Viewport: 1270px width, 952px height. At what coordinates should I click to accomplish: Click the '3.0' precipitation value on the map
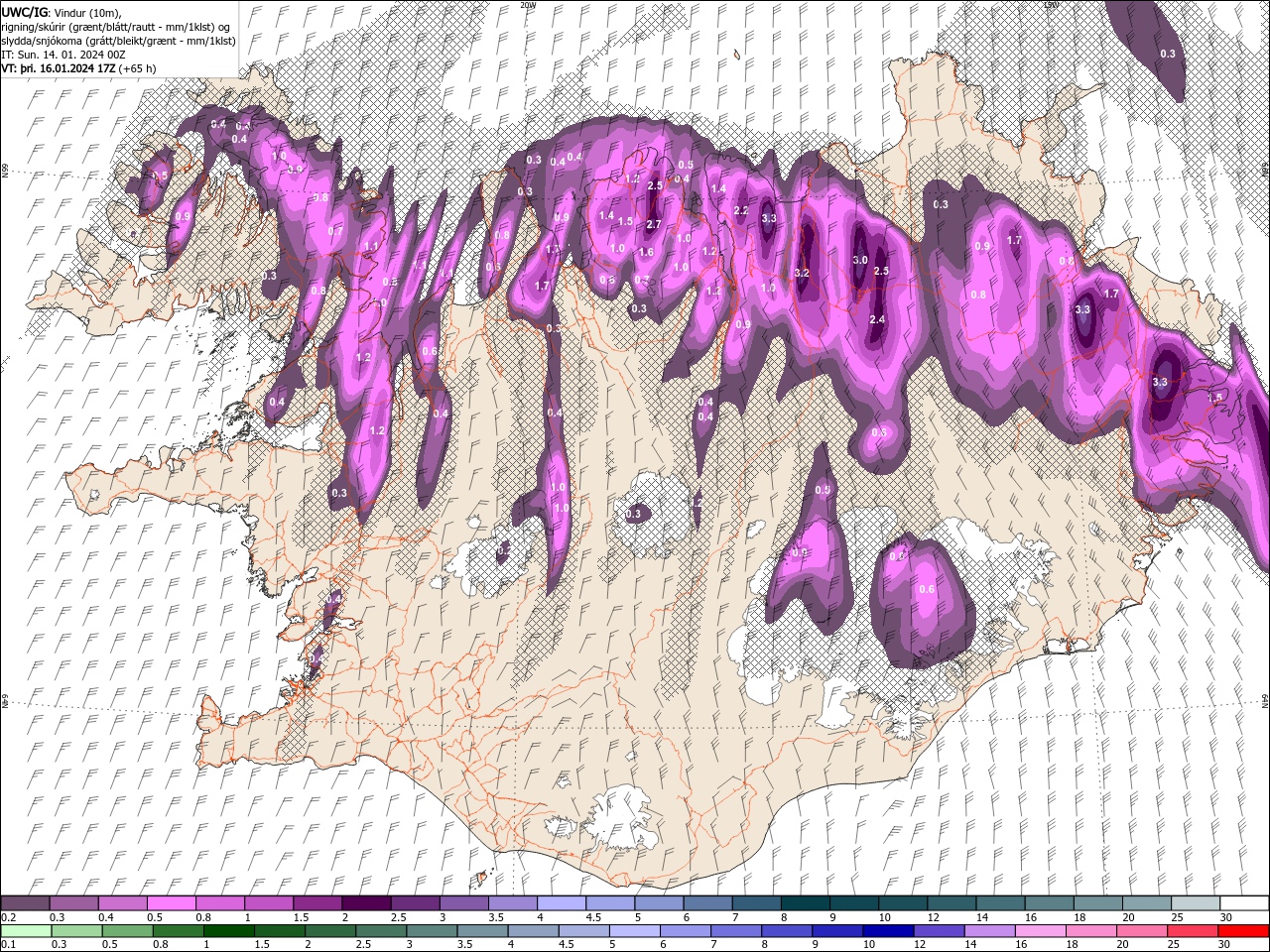(x=860, y=260)
